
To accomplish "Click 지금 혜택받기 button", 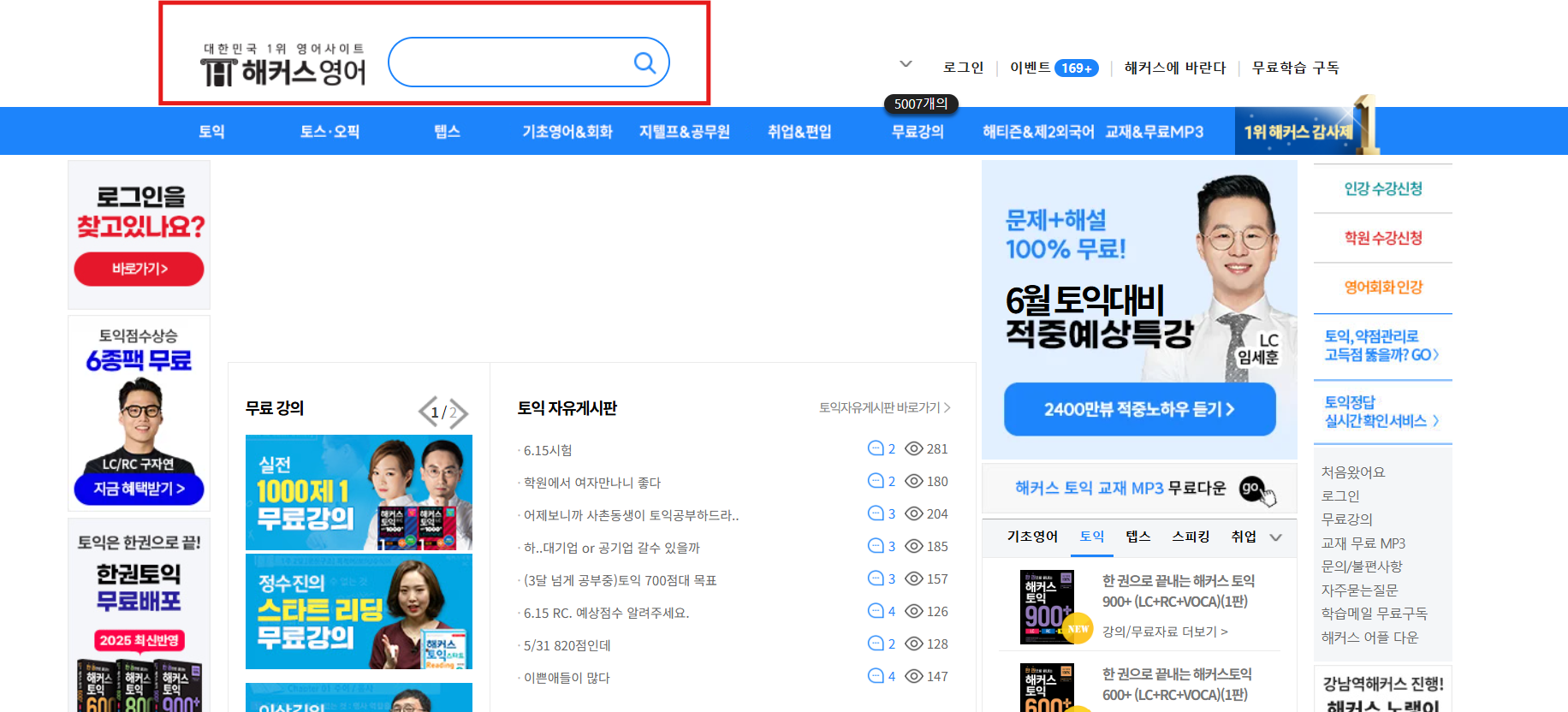I will 139,489.
